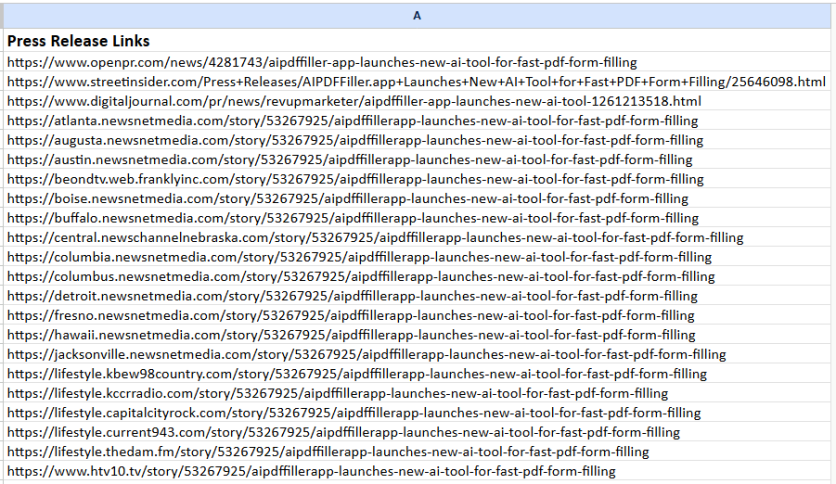Click the hawaii.newsnetmedia.com link cell
The image size is (836, 484).
(417, 335)
